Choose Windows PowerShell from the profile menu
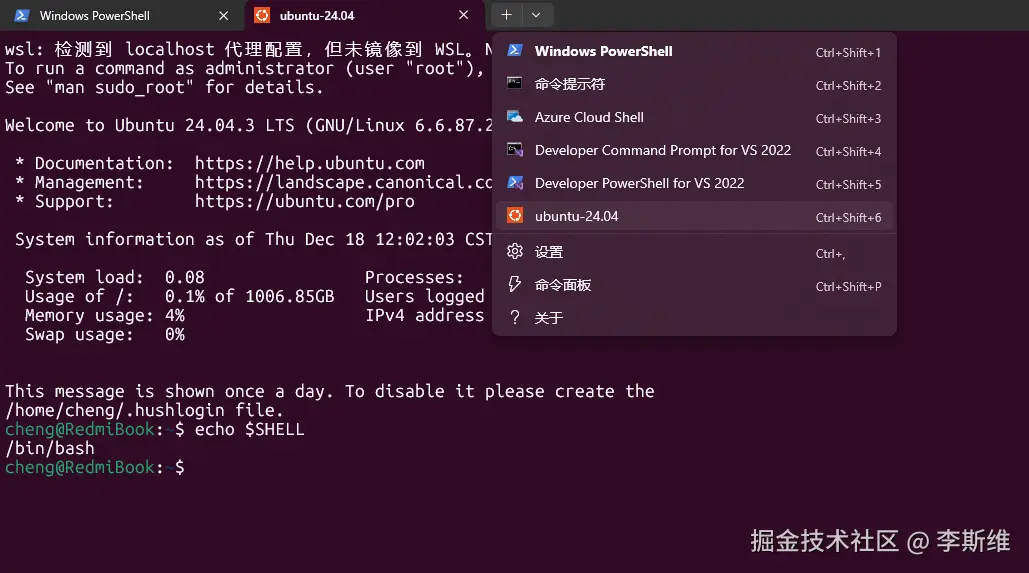This screenshot has height=573, width=1029. tap(694, 51)
